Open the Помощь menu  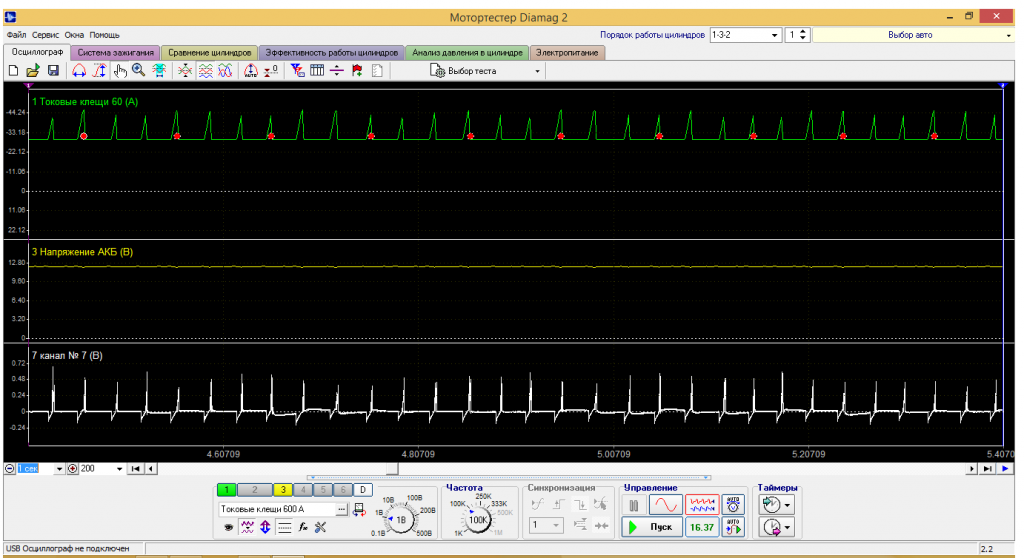(x=104, y=35)
